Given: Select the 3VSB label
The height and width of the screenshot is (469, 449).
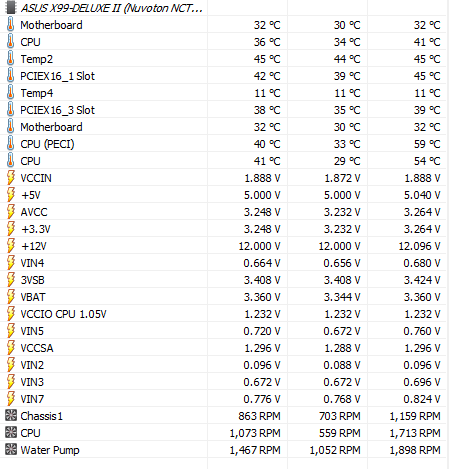Looking at the screenshot, I should click(x=32, y=280).
